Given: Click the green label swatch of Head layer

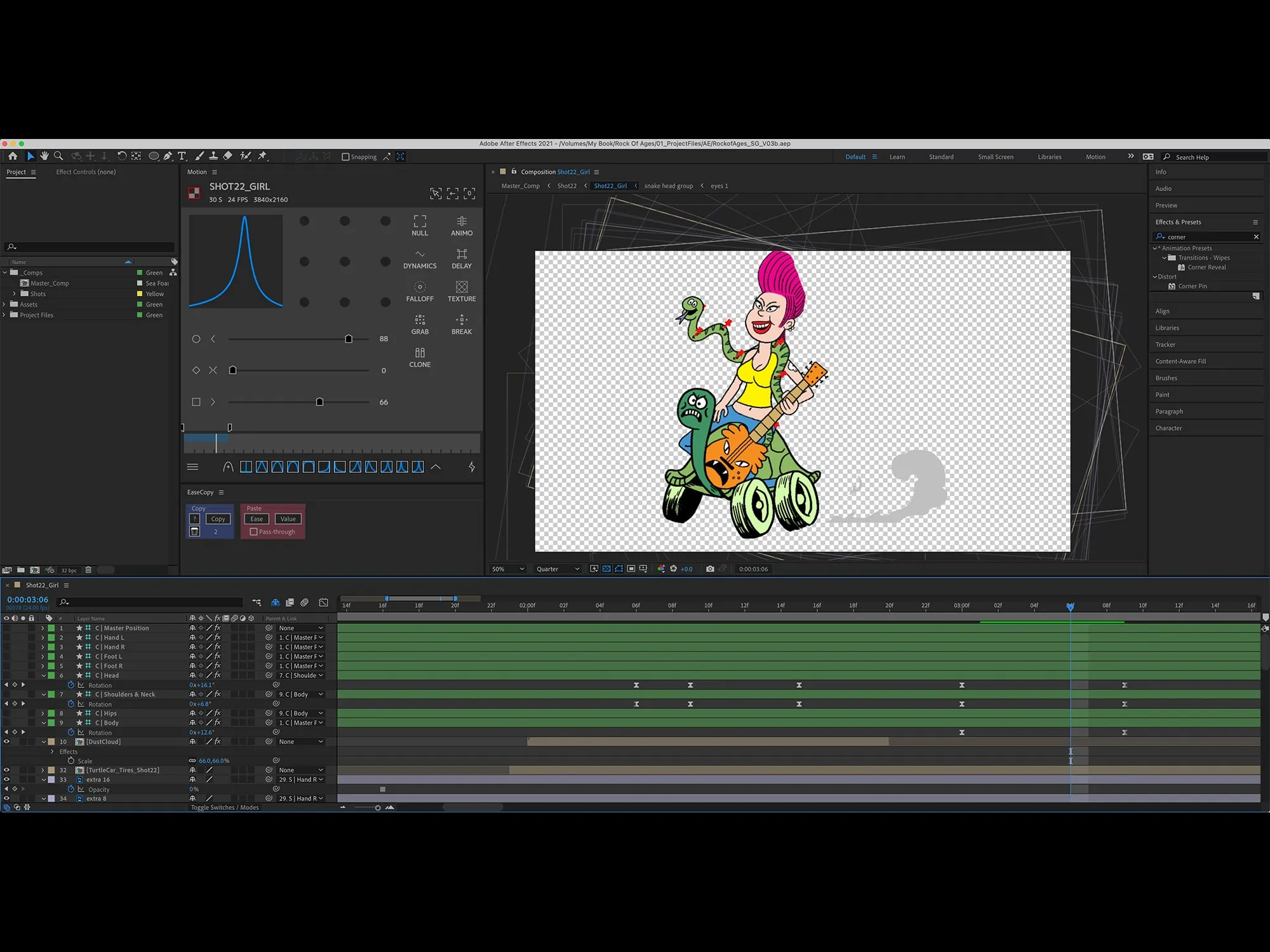Looking at the screenshot, I should 51,675.
